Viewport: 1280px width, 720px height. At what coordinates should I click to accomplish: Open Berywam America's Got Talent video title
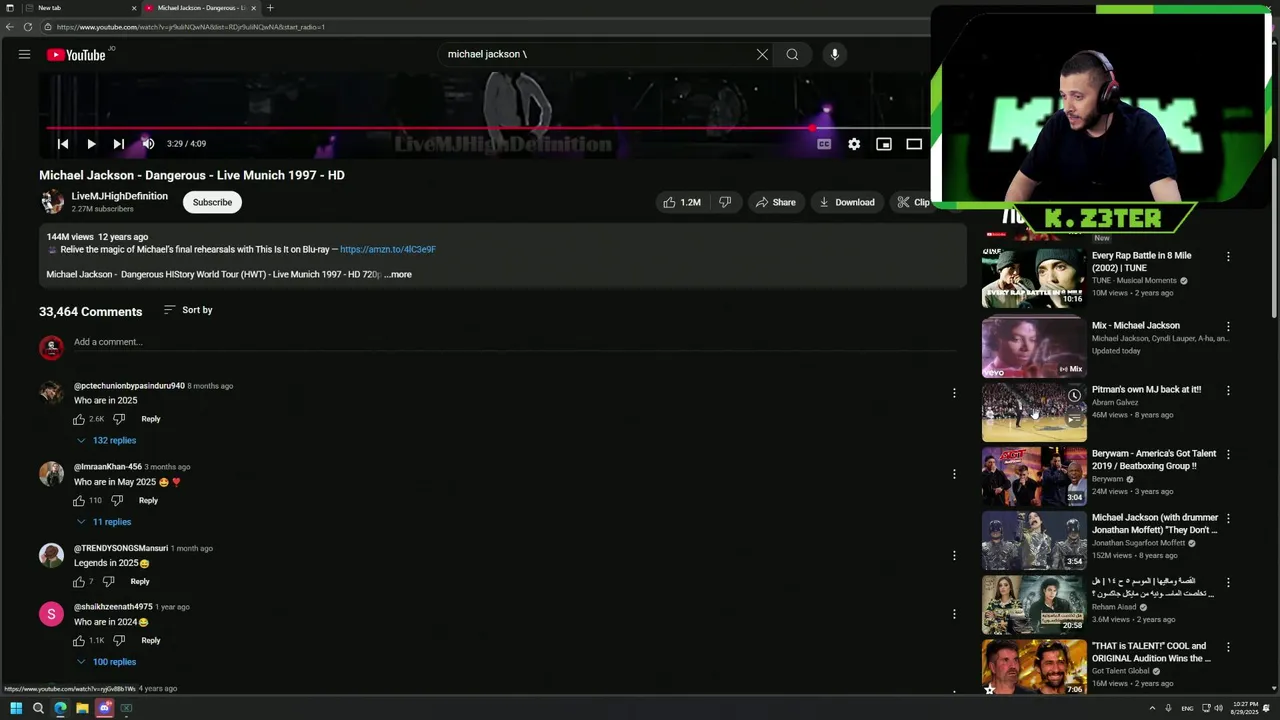[1154, 460]
